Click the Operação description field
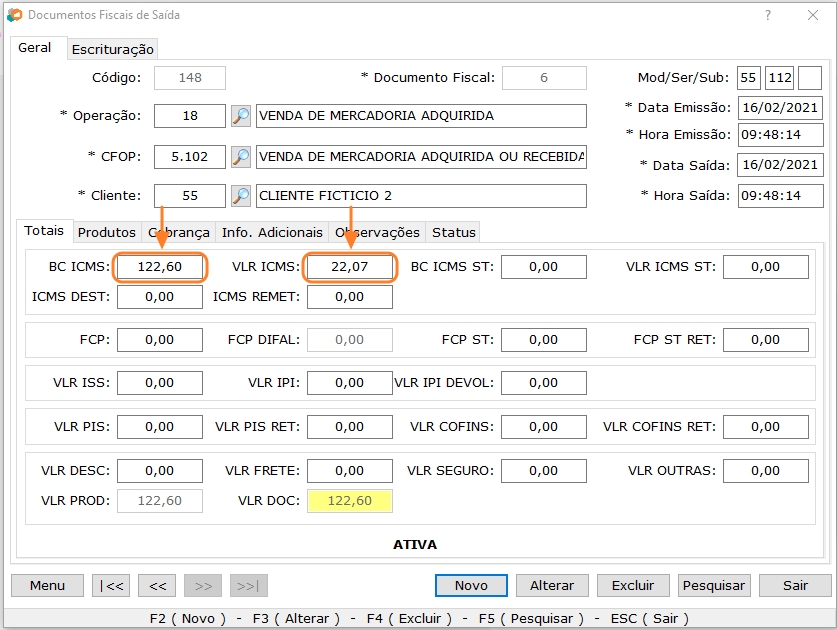The image size is (837, 630). pyautogui.click(x=421, y=116)
